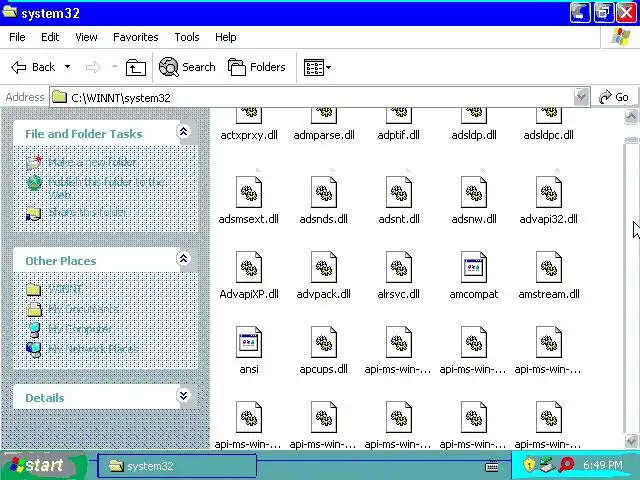Open the Search pane
This screenshot has height=480, width=640.
point(187,67)
